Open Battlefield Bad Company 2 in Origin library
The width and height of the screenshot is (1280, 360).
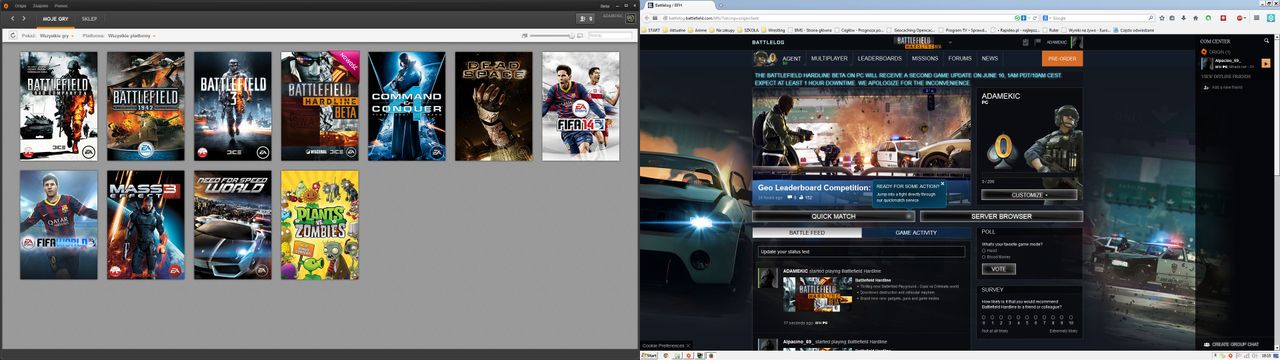click(59, 106)
